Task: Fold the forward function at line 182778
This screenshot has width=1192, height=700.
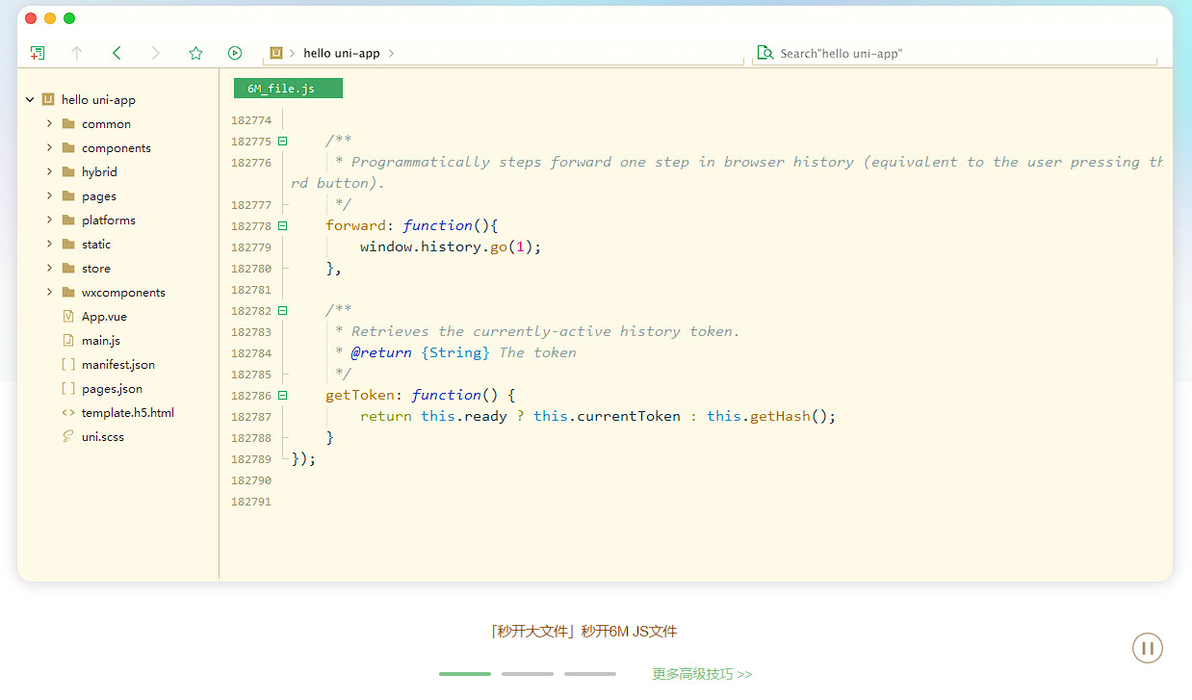Action: coord(283,226)
